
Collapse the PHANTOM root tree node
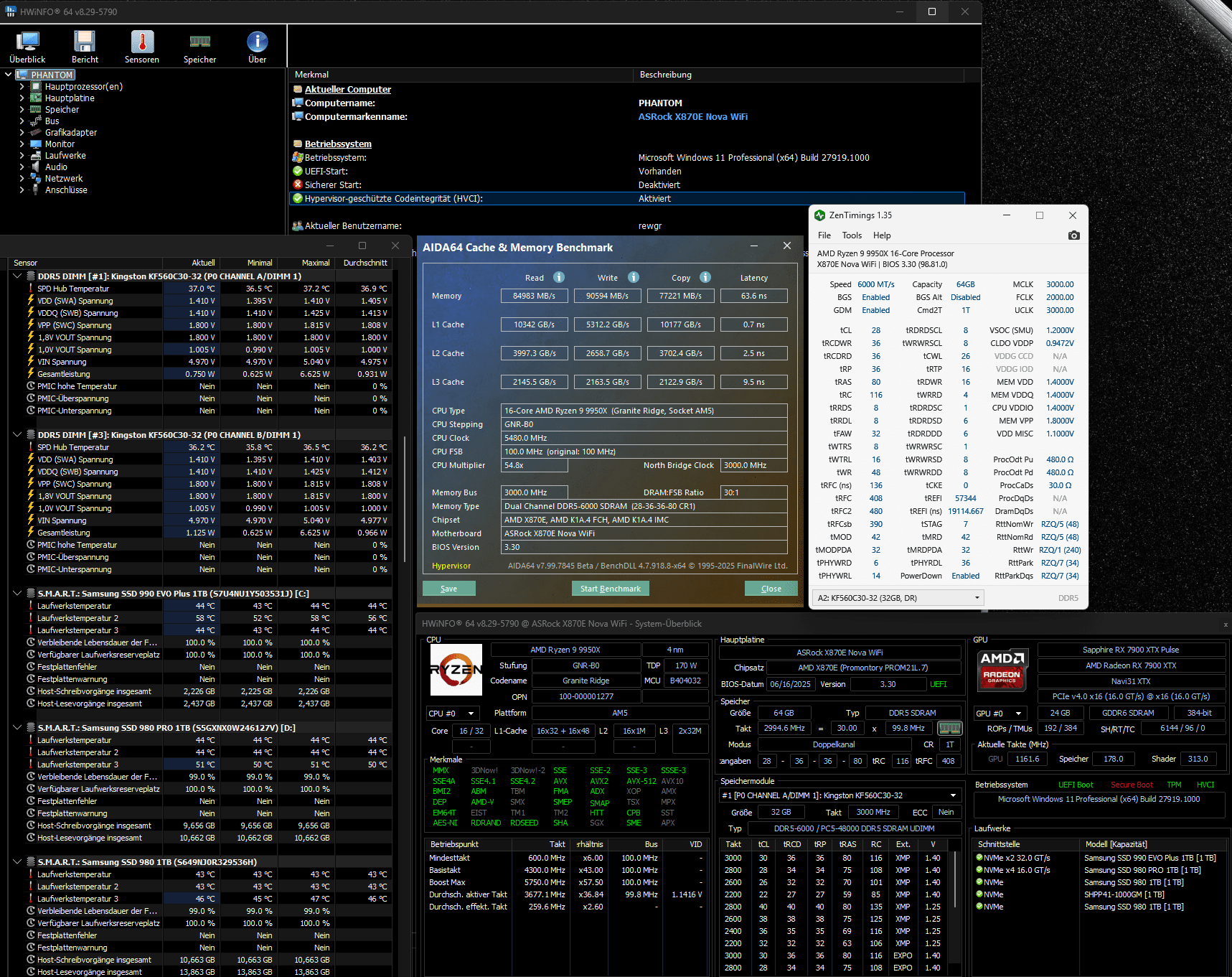[8, 75]
